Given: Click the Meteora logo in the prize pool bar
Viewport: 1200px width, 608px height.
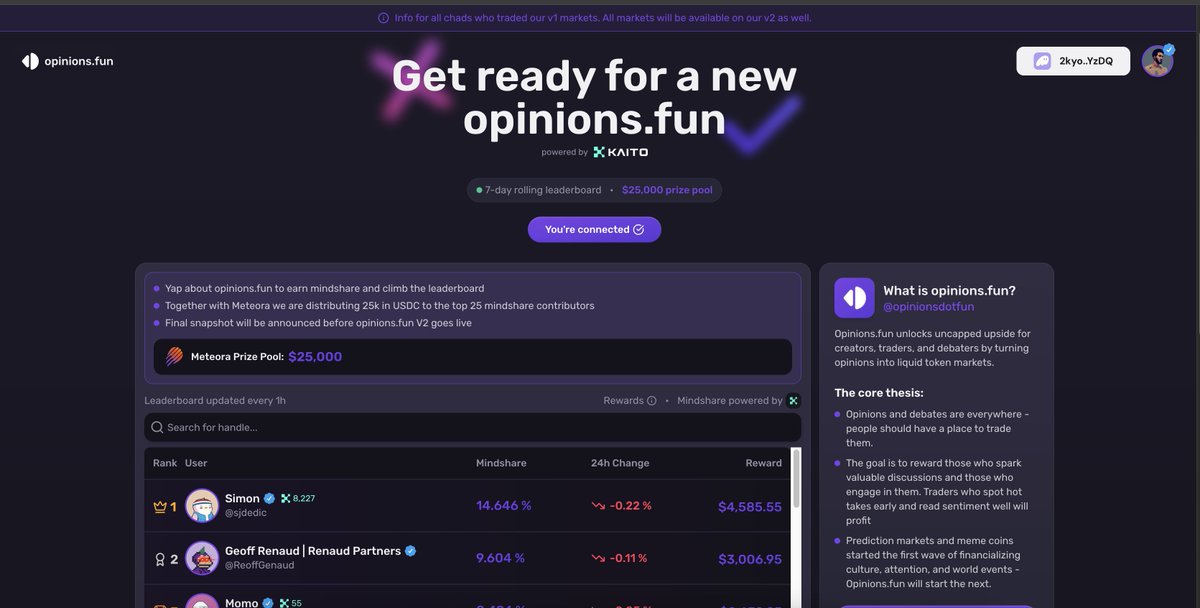Looking at the screenshot, I should (174, 356).
